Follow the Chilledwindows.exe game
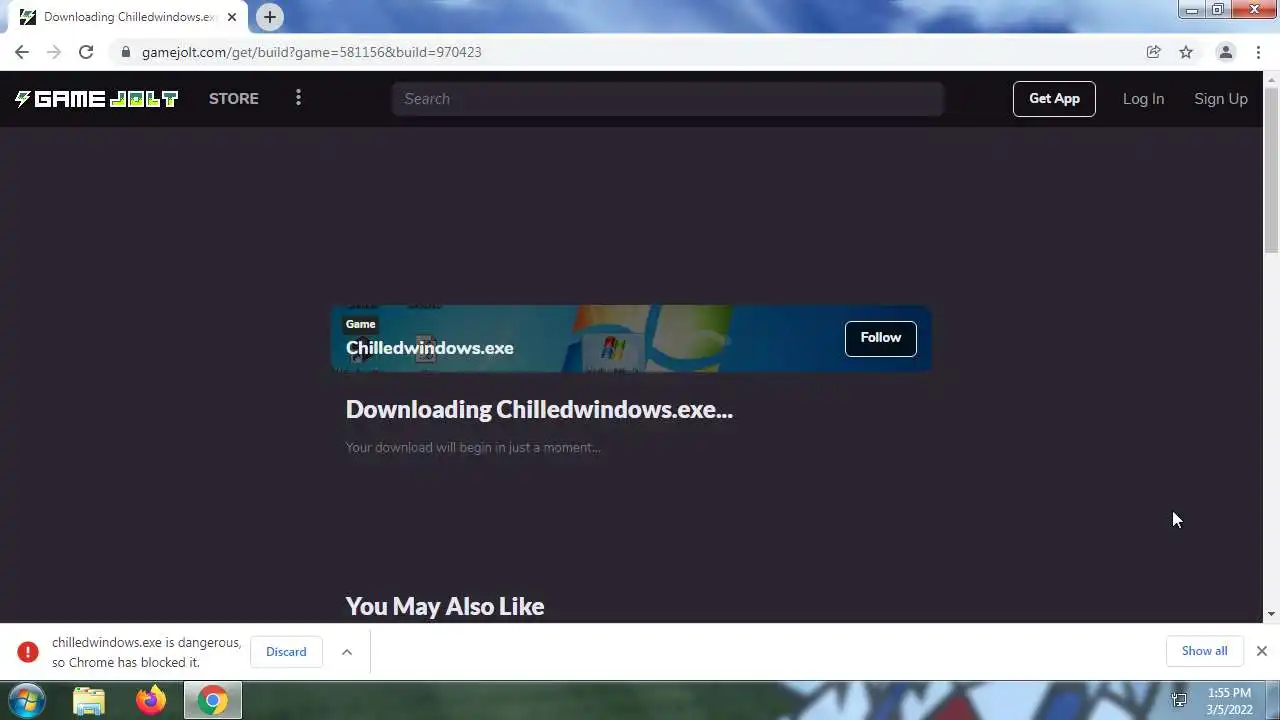The width and height of the screenshot is (1280, 720). (880, 338)
